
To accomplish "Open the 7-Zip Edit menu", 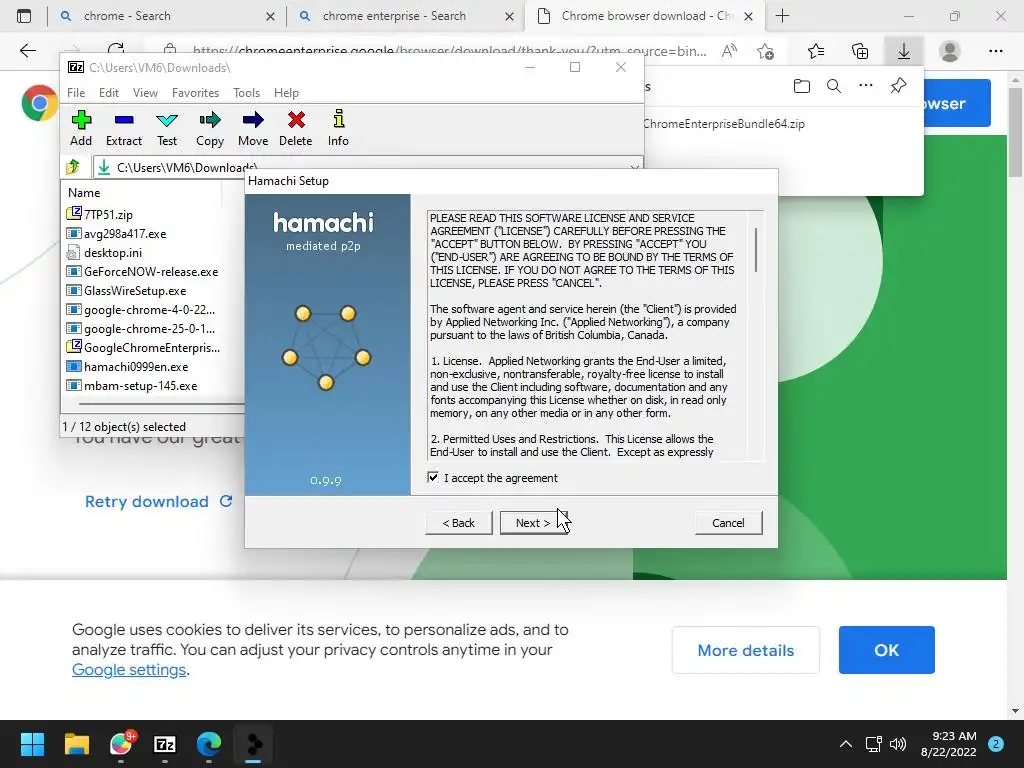I will point(108,93).
